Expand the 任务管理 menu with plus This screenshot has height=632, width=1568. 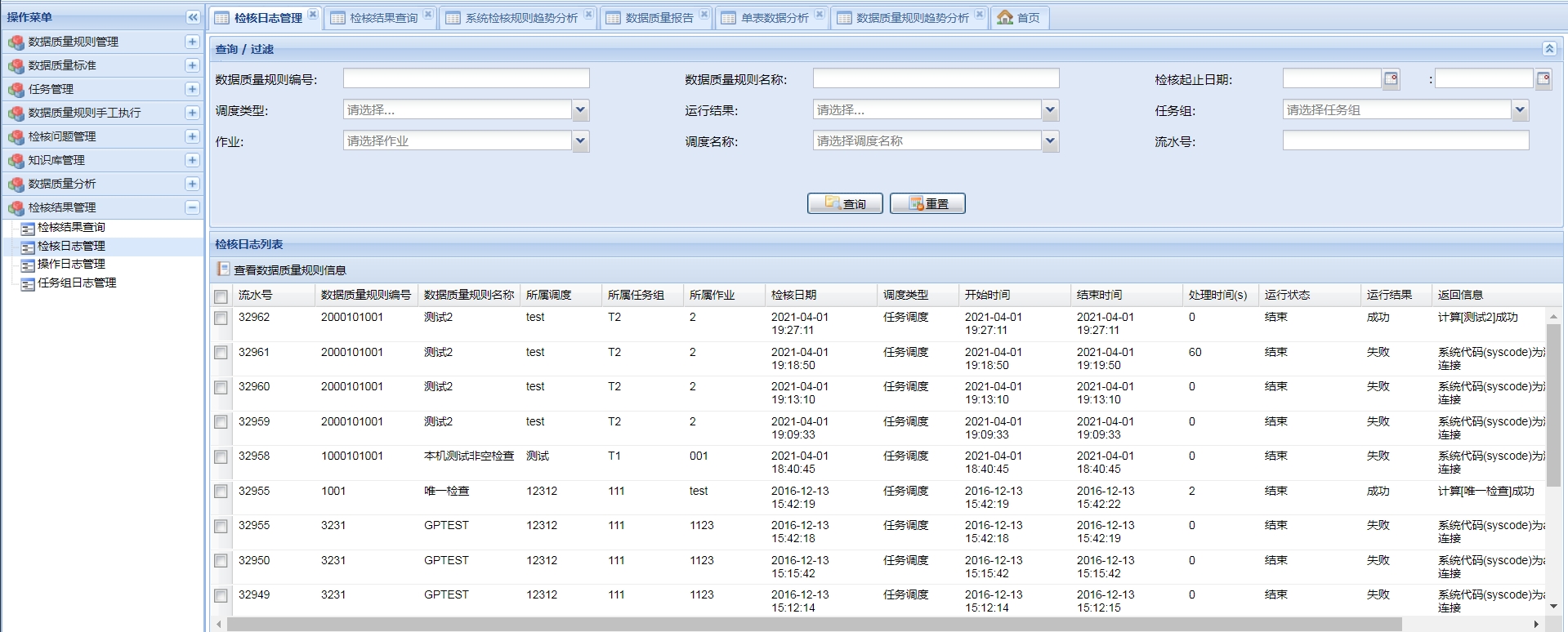(x=192, y=89)
